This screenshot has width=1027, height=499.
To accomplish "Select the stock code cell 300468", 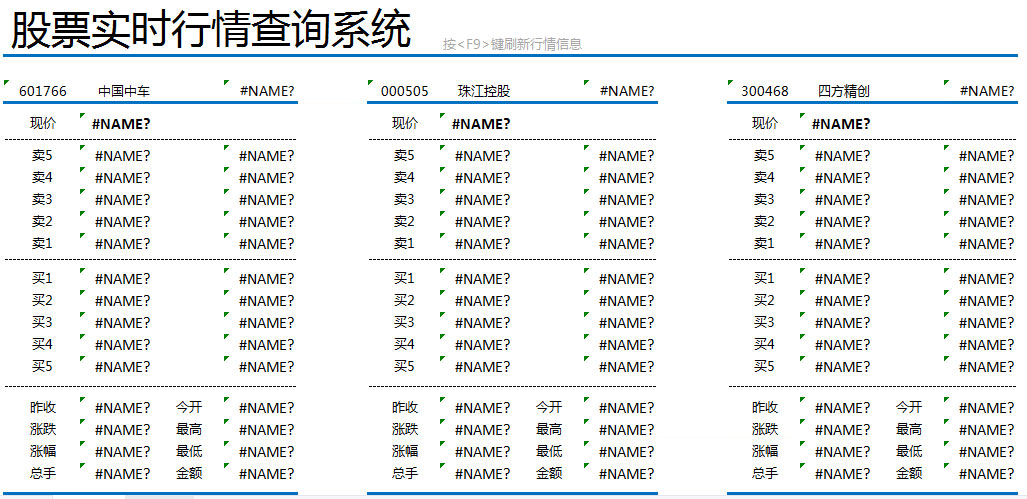I will coord(765,91).
